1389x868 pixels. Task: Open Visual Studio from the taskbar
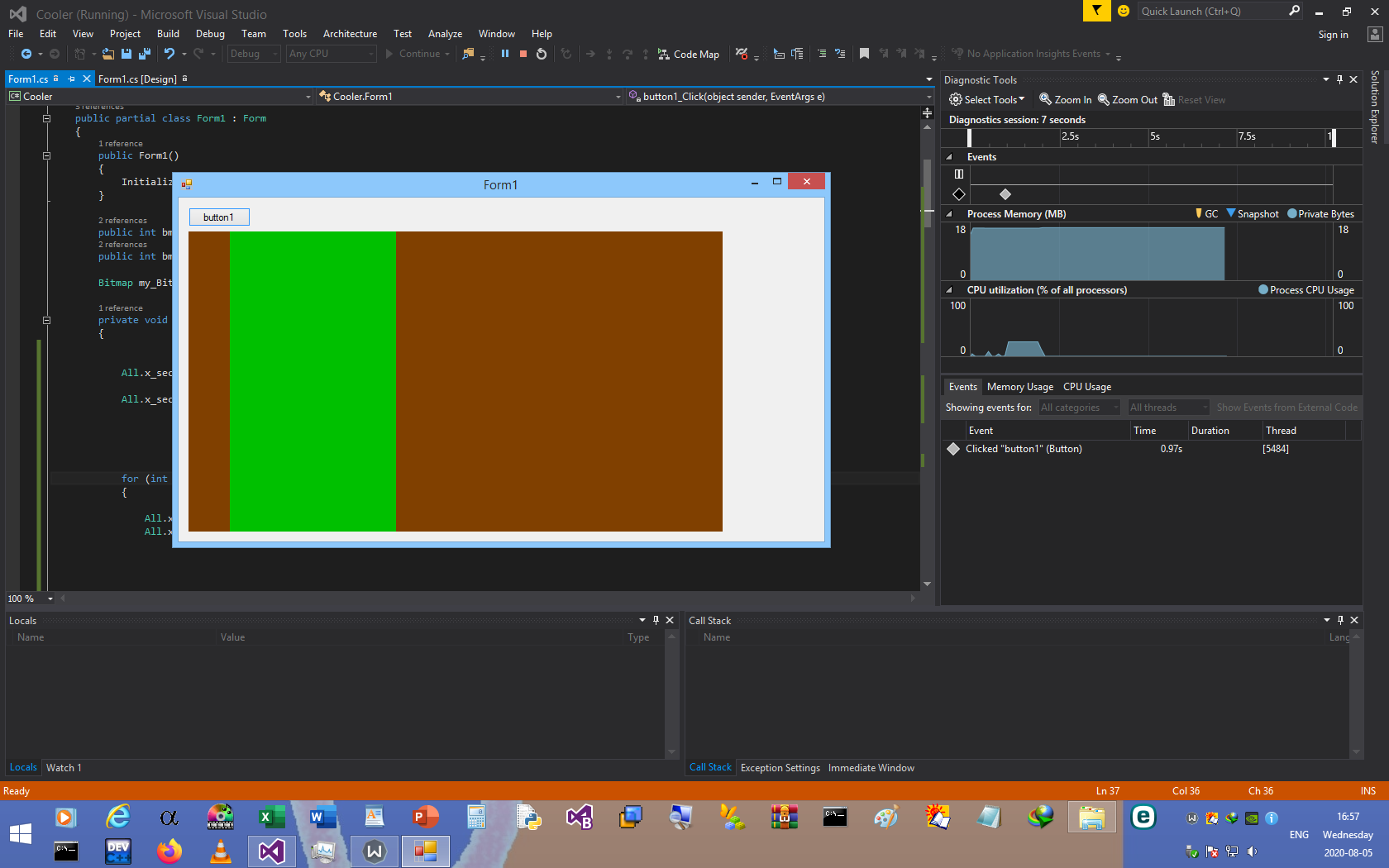[272, 851]
